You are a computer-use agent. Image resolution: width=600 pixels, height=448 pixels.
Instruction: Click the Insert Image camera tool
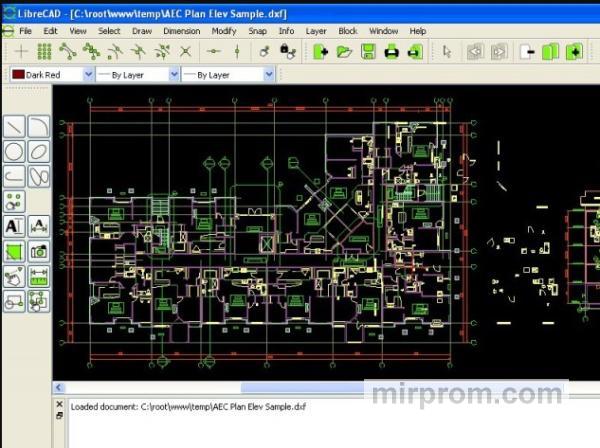click(39, 251)
